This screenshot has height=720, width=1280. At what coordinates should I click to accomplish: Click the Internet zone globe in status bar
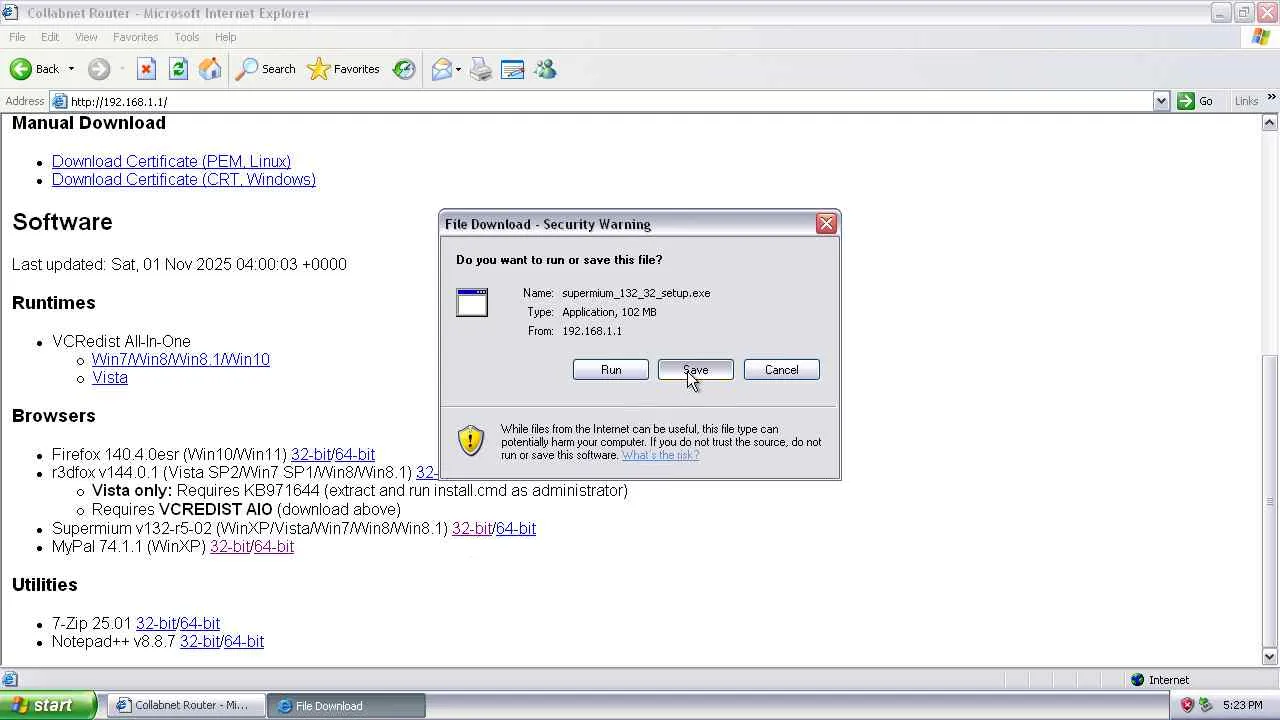click(1138, 680)
